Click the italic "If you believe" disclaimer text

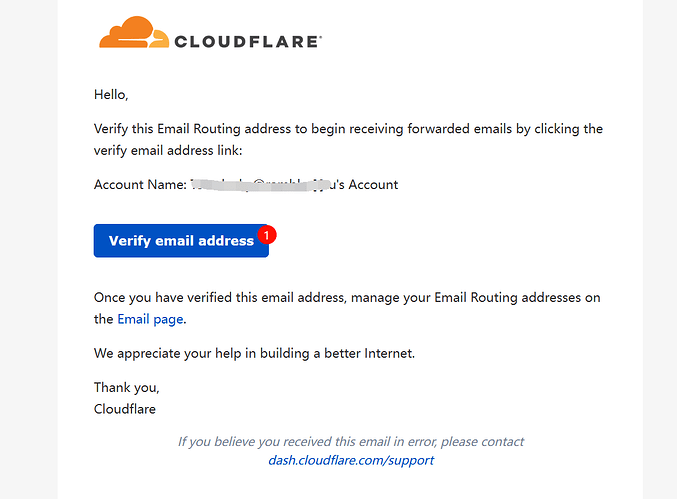[x=351, y=442]
